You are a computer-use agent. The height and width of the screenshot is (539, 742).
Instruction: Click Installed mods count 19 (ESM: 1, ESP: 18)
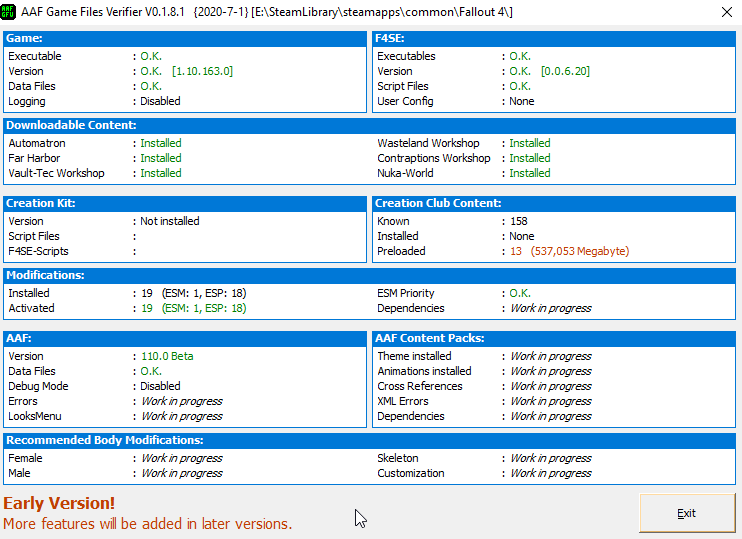click(194, 293)
